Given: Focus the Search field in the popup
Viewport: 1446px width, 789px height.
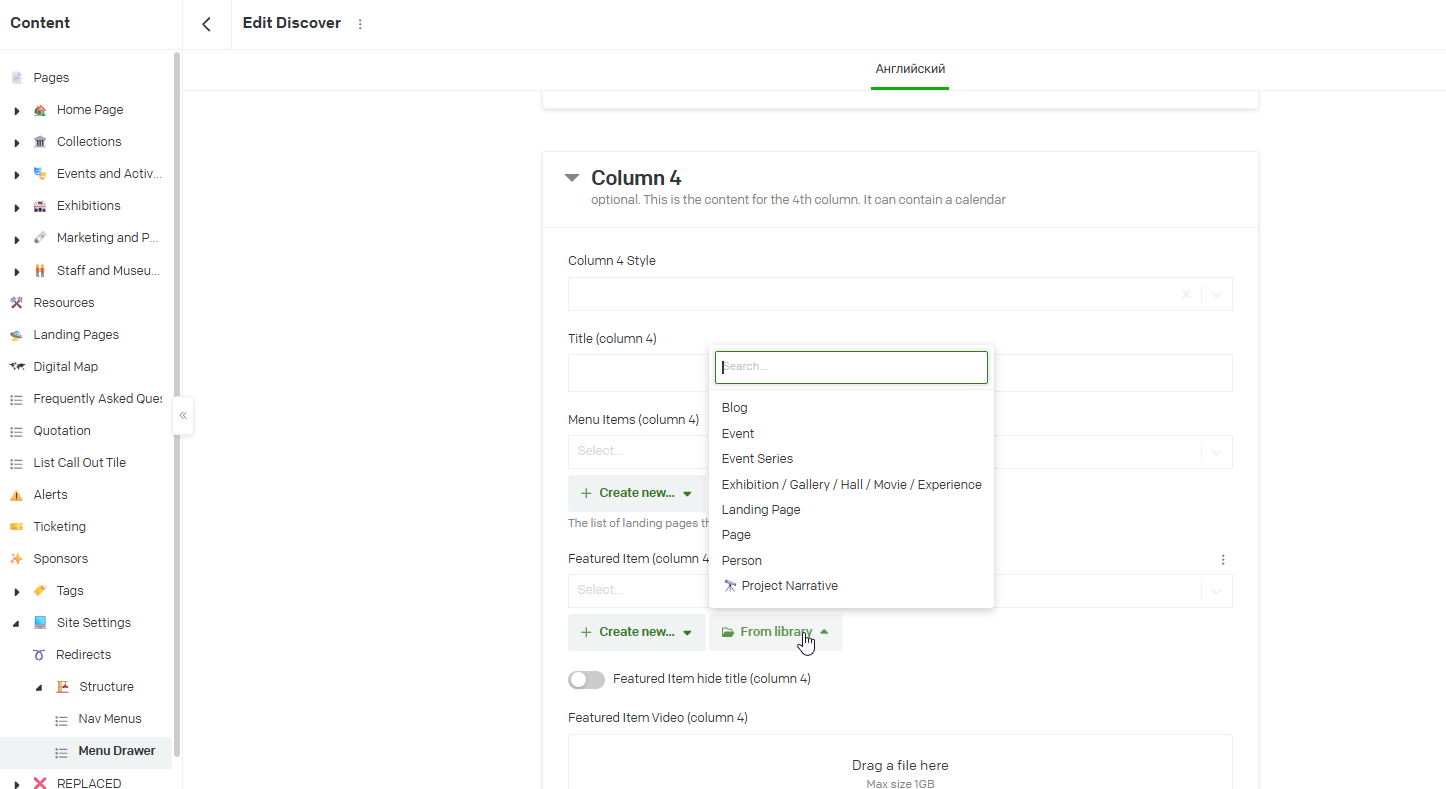Looking at the screenshot, I should pos(851,367).
